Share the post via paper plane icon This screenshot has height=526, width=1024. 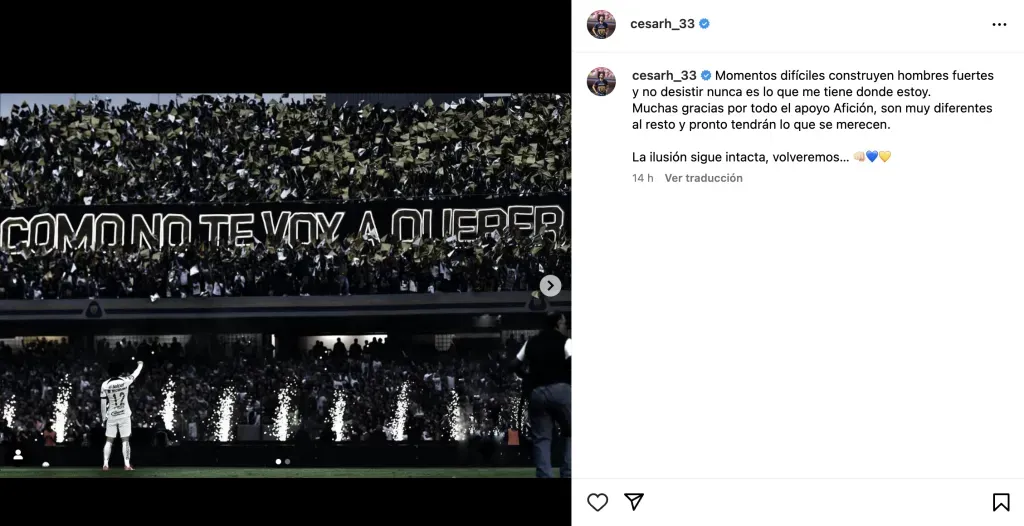pos(633,502)
